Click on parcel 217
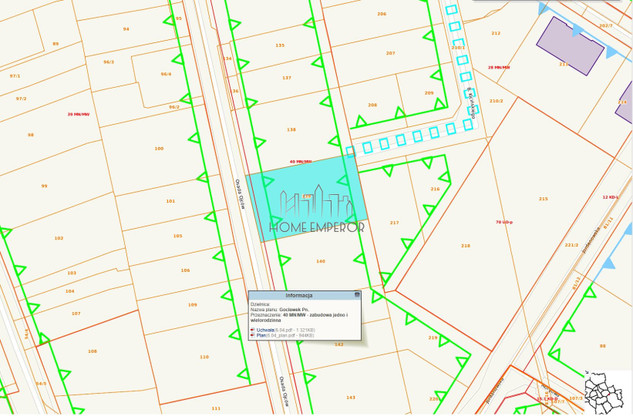Viewport: 633px width, 416px height. (394, 222)
